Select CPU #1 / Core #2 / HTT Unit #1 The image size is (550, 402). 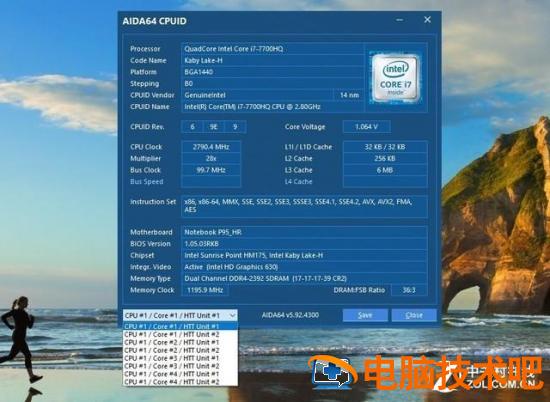point(180,342)
